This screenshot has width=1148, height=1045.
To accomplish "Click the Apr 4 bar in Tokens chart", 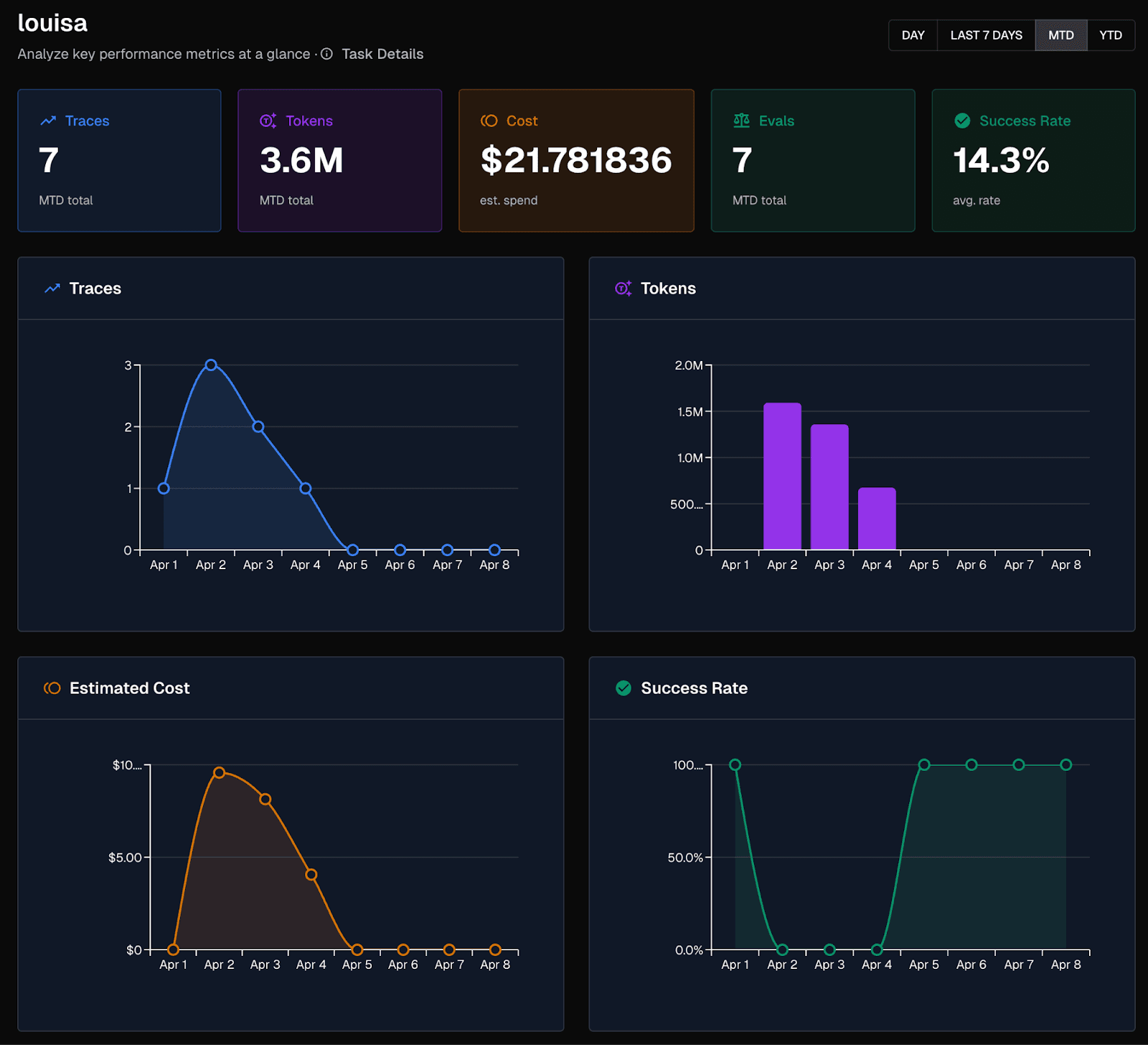I will click(877, 519).
